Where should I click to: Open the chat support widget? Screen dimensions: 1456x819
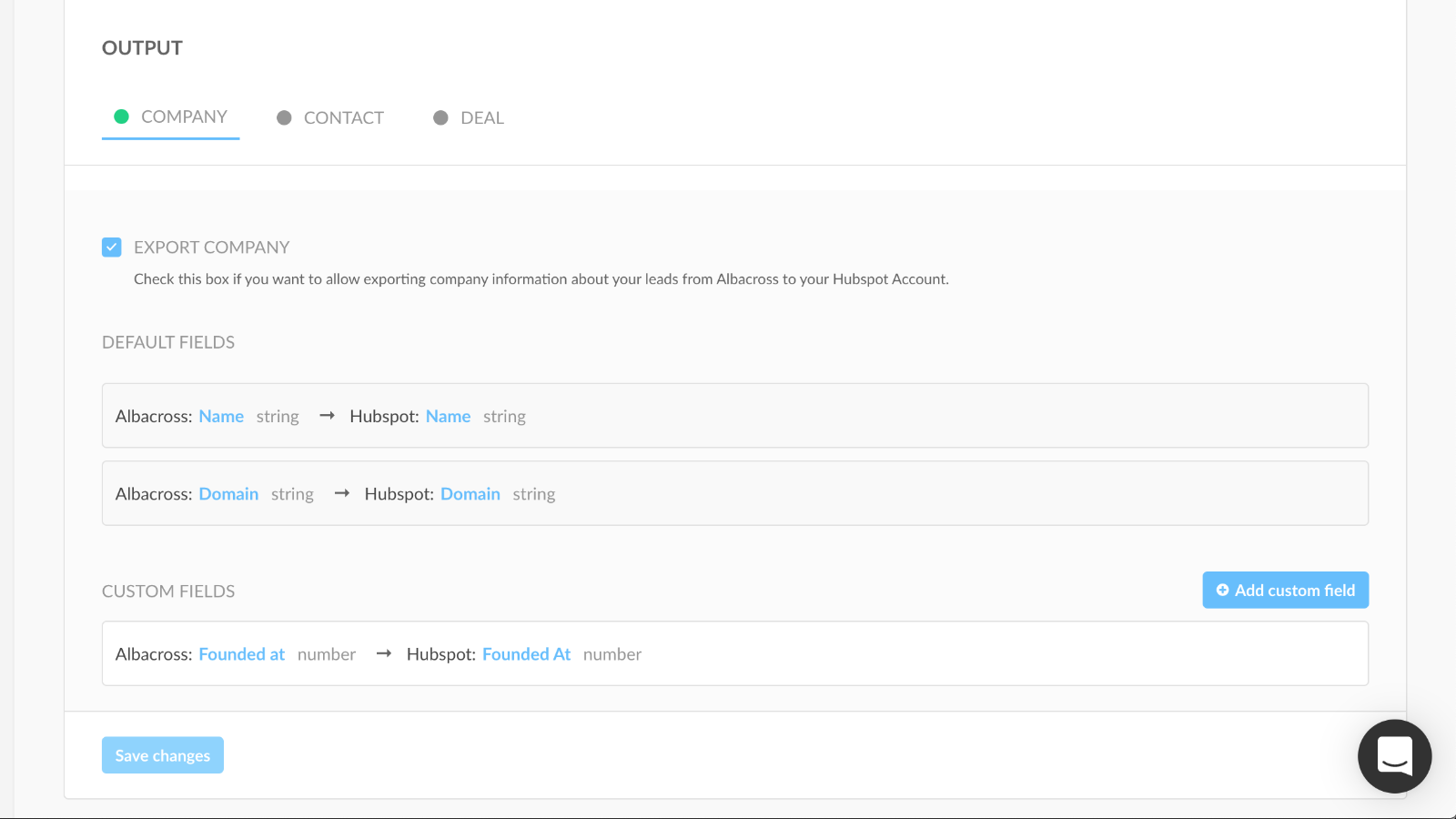pos(1394,756)
